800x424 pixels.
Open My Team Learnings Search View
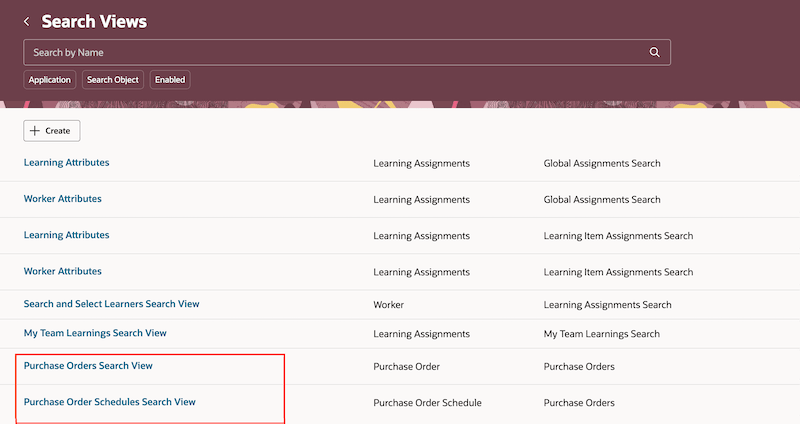coord(95,333)
